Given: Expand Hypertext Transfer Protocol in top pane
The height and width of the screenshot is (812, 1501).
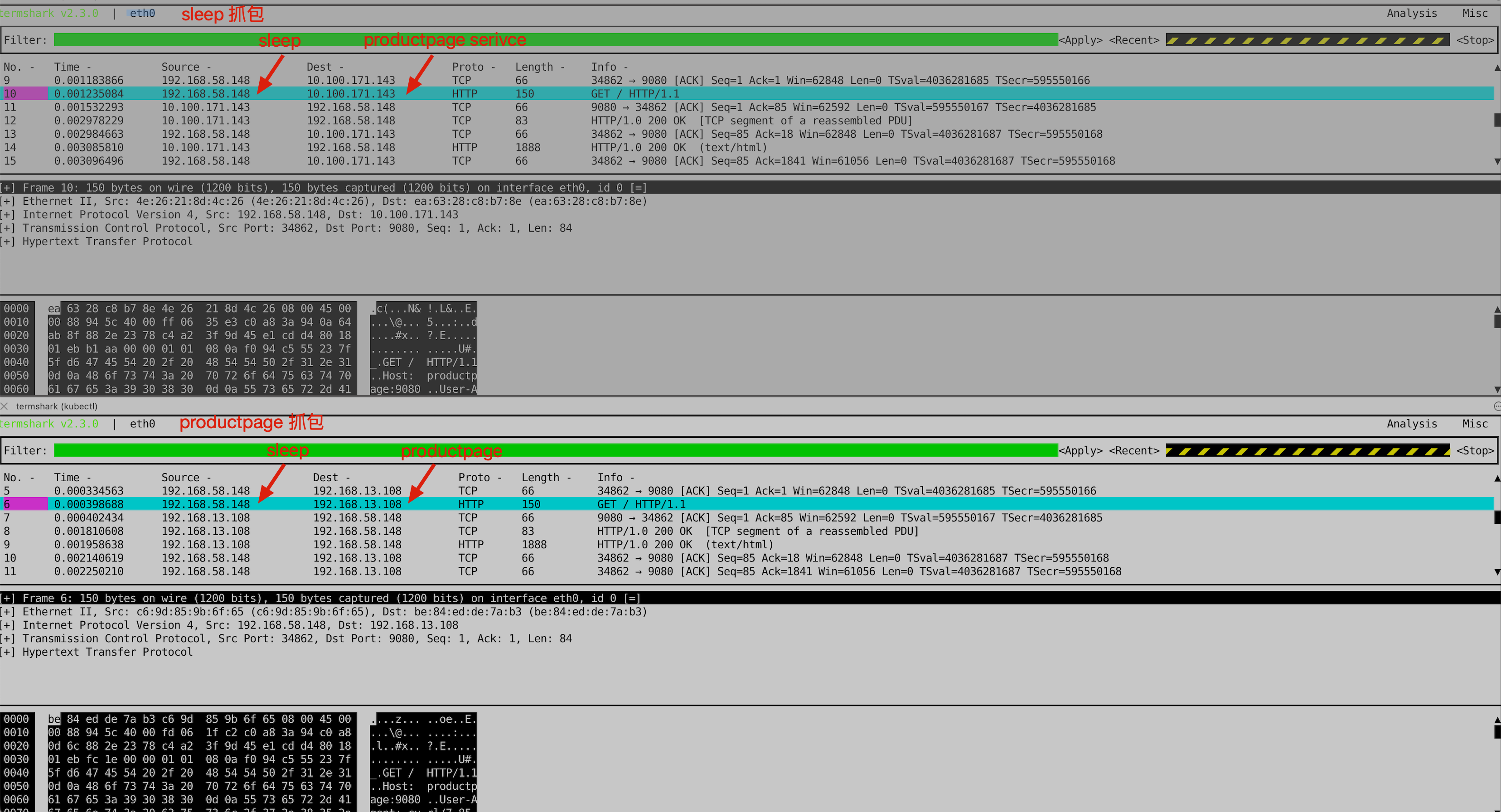Looking at the screenshot, I should 8,241.
